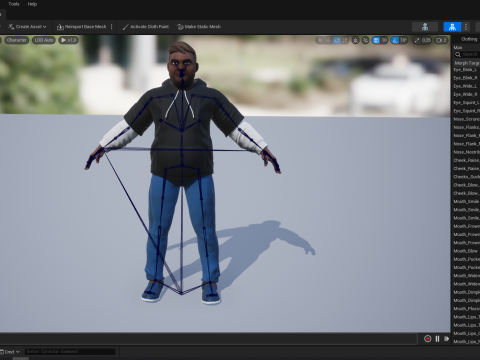Select morph target Eye_Squint_L
Viewport: 480px width, 360px height.
click(466, 102)
